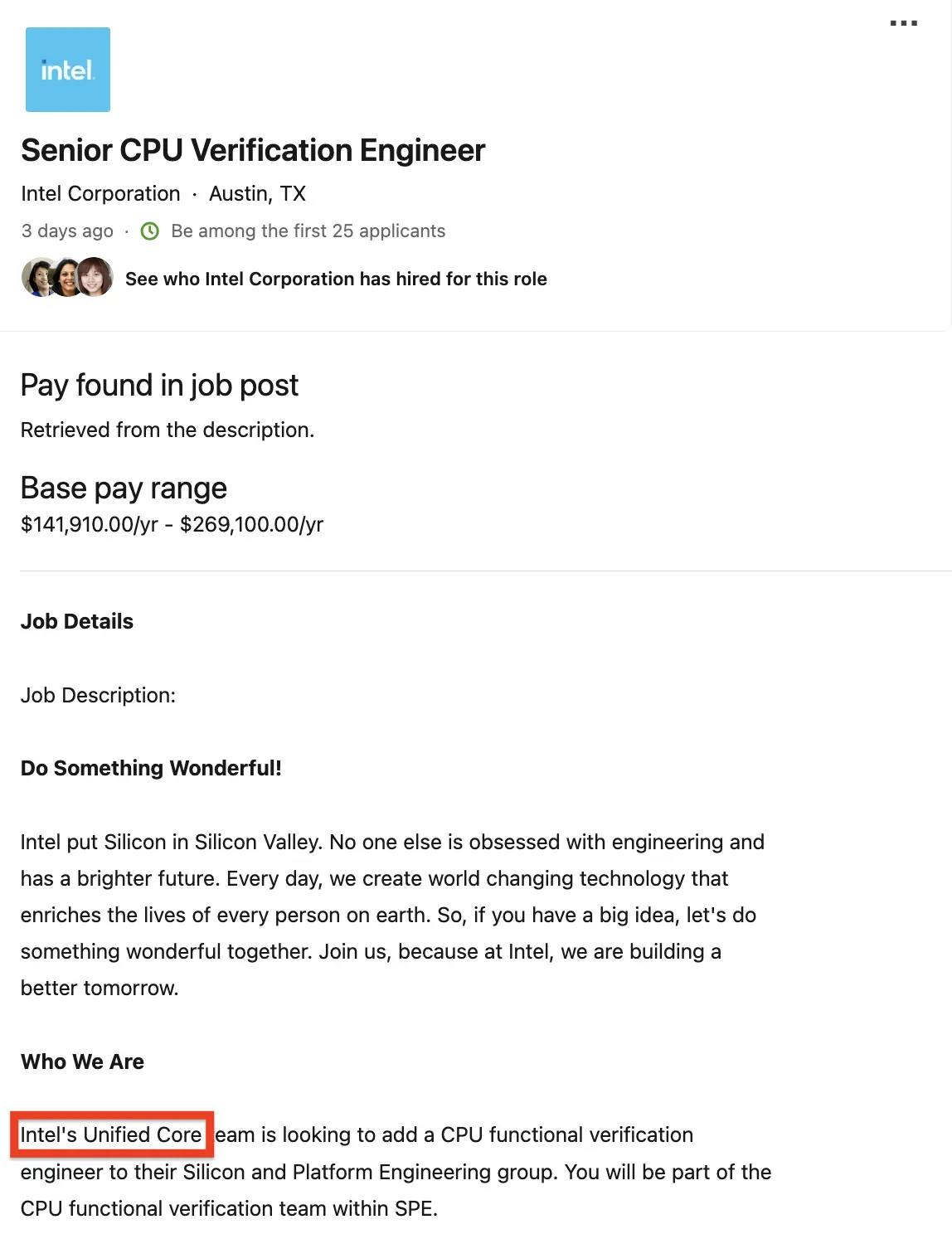Open "See who Intel Corporation has hired" link
Image resolution: width=952 pixels, height=1234 pixels.
(x=336, y=279)
